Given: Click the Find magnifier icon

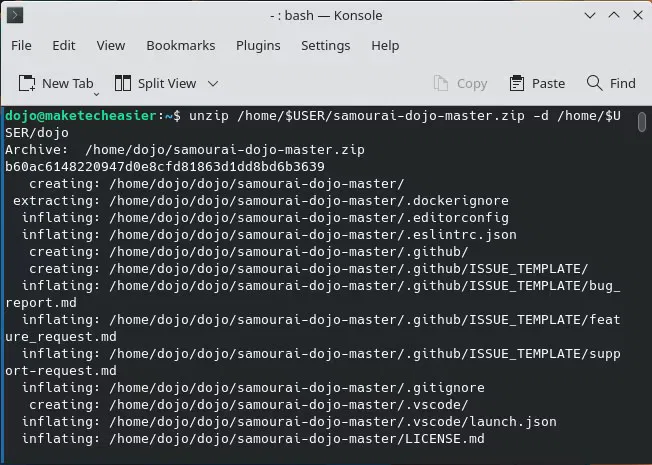Looking at the screenshot, I should (x=595, y=83).
